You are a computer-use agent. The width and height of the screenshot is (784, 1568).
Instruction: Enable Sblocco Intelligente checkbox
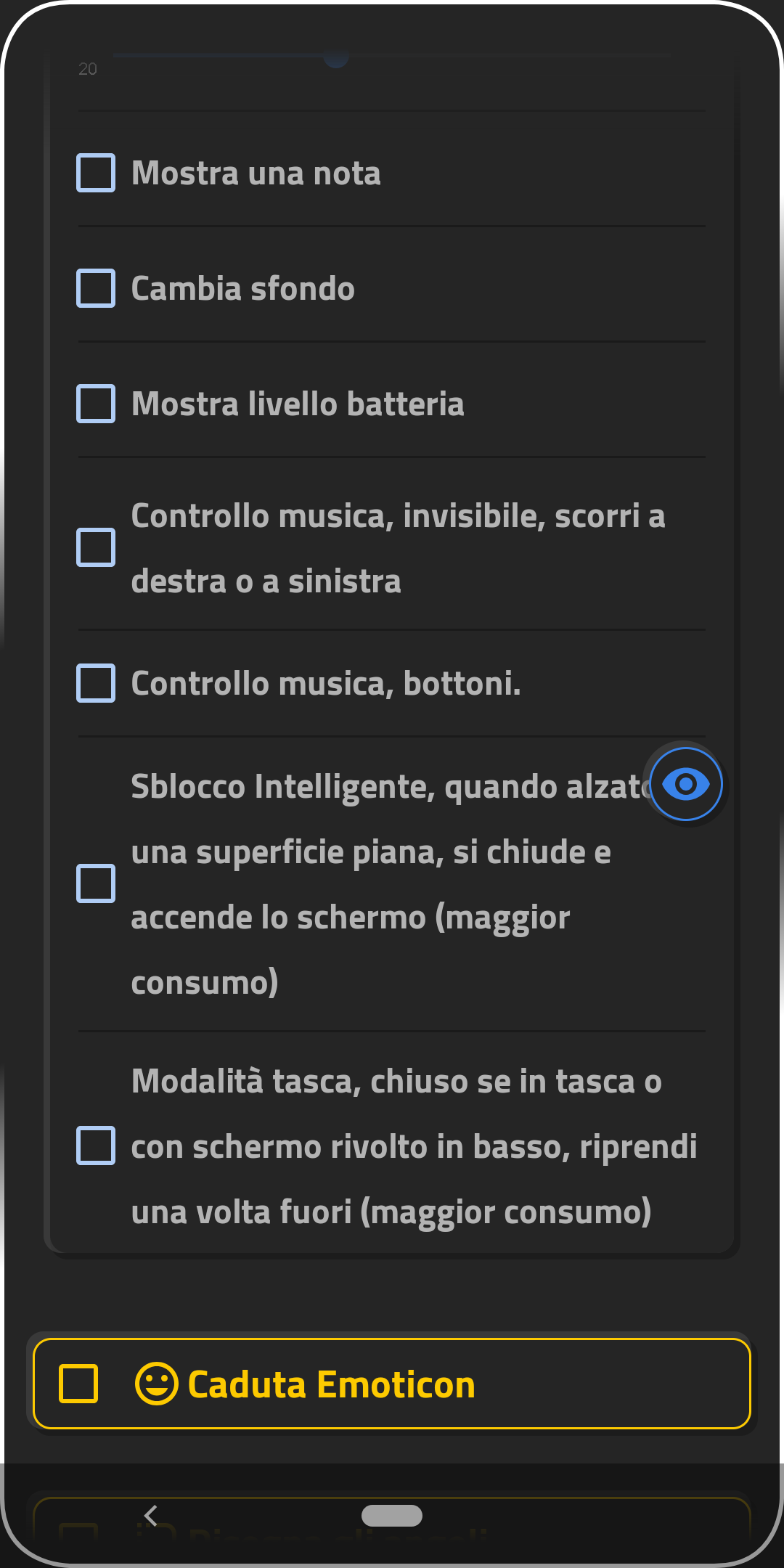point(96,883)
